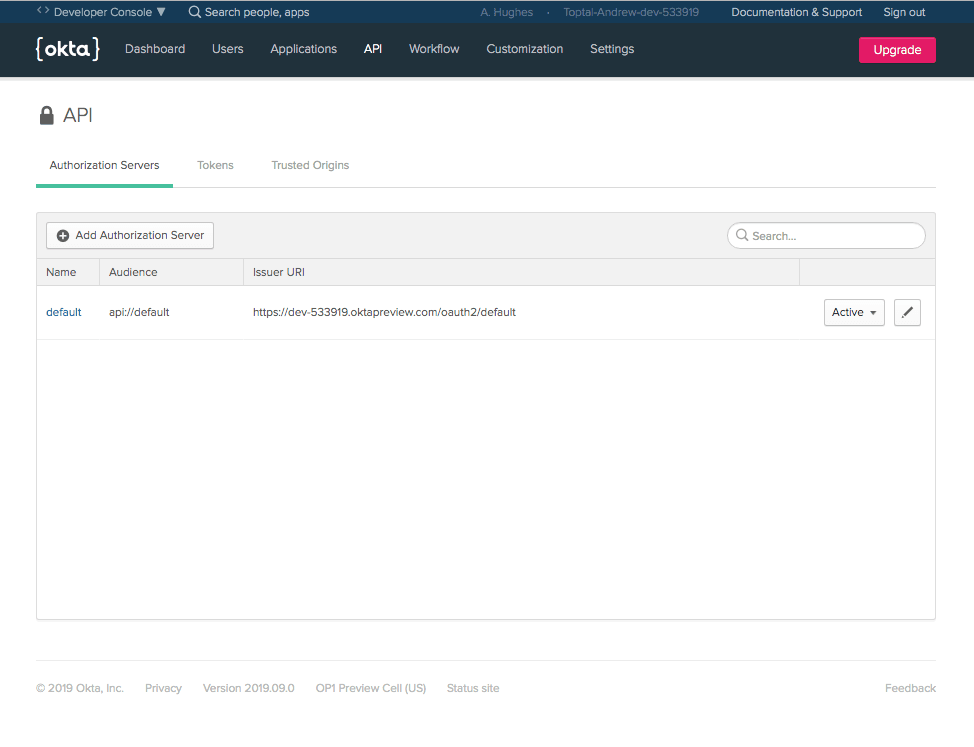Click the magnifier icon in table search box

pyautogui.click(x=742, y=235)
